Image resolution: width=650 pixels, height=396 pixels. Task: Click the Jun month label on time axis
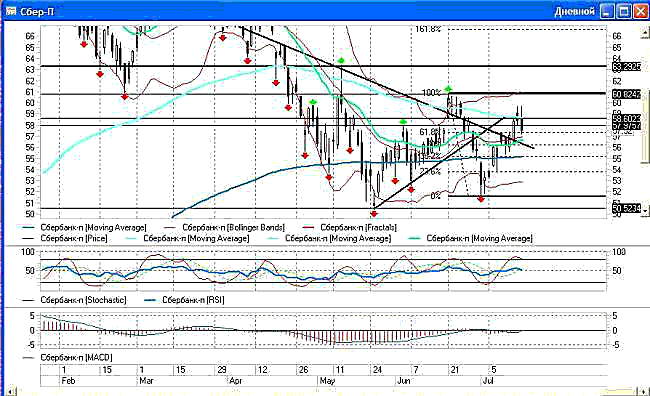tap(403, 381)
